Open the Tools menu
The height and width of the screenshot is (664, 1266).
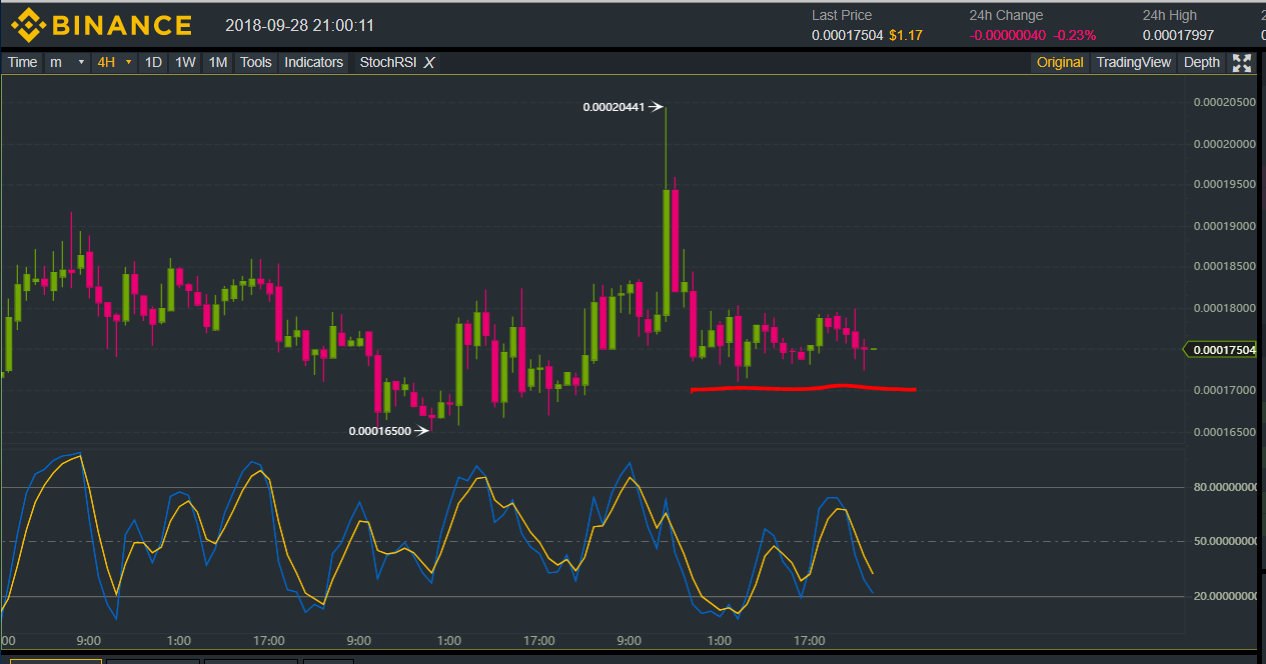pyautogui.click(x=255, y=62)
